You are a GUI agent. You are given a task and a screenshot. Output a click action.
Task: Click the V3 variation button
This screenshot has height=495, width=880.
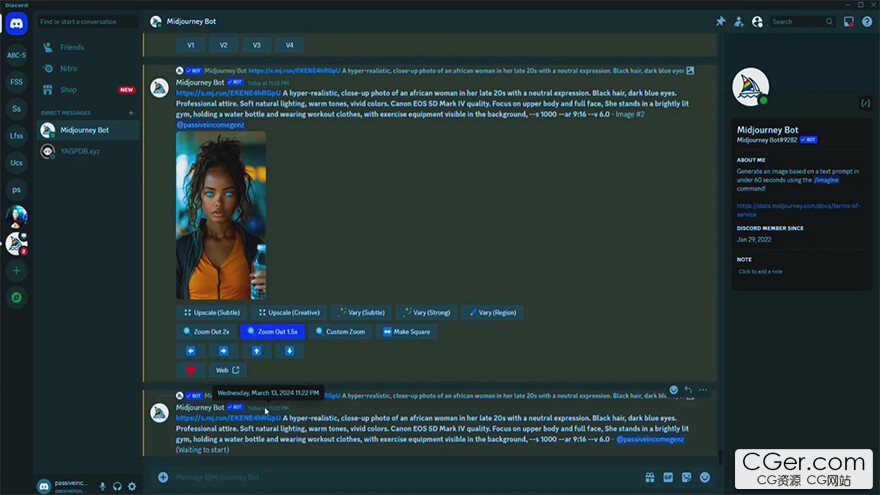coord(256,45)
